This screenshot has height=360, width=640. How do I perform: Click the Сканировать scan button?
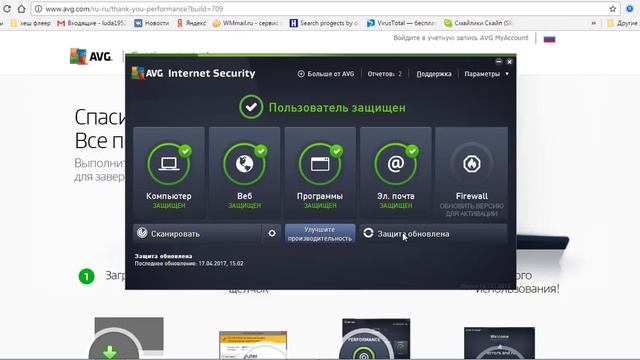197,233
